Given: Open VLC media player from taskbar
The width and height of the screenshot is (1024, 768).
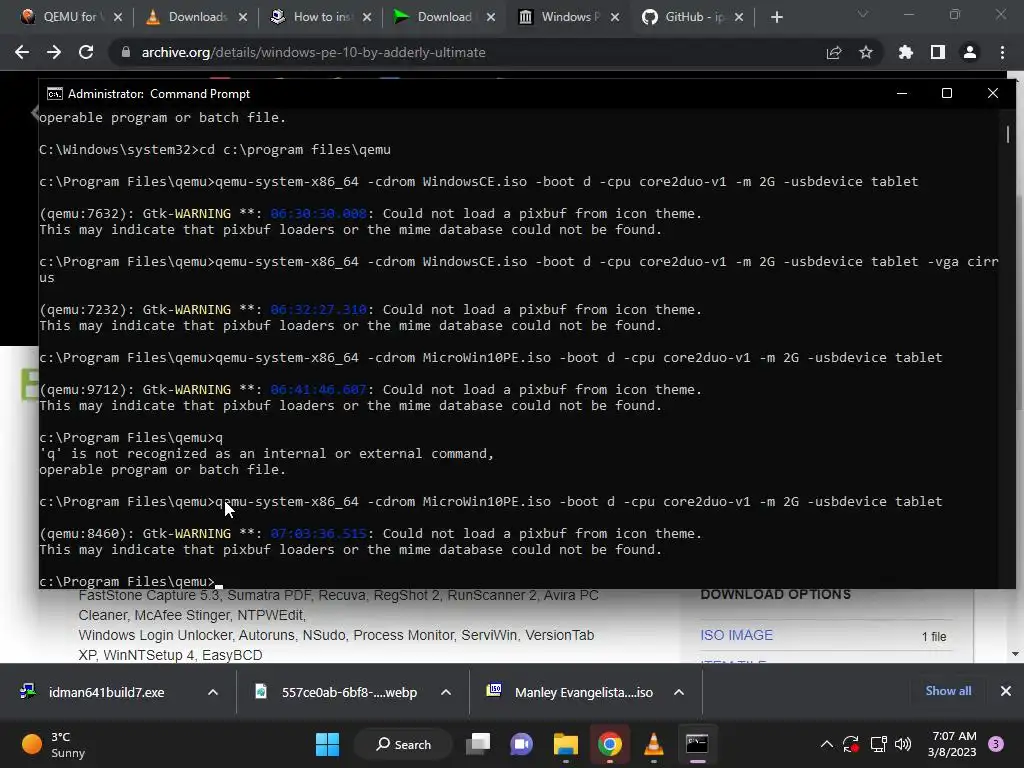Looking at the screenshot, I should click(654, 744).
